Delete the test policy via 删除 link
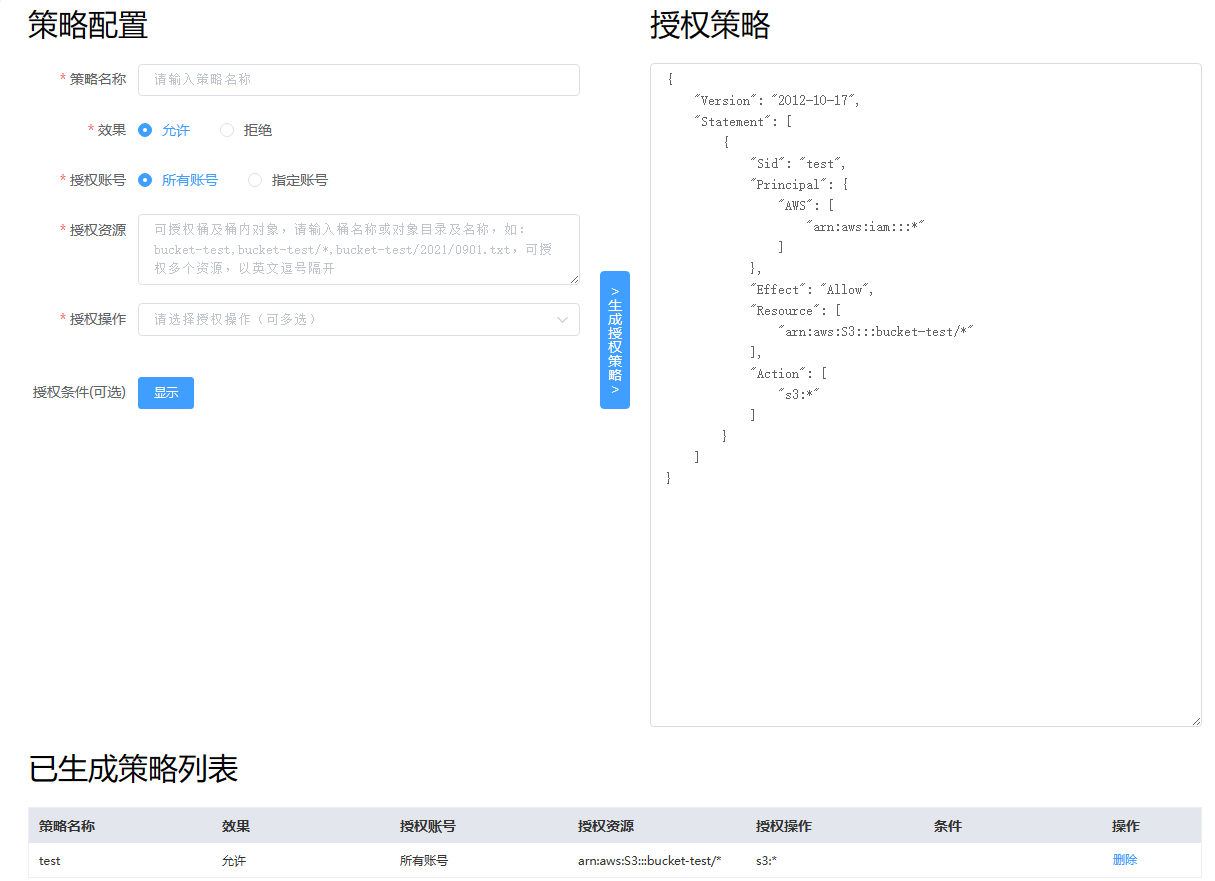Viewport: 1215px width, 881px height. [1124, 860]
